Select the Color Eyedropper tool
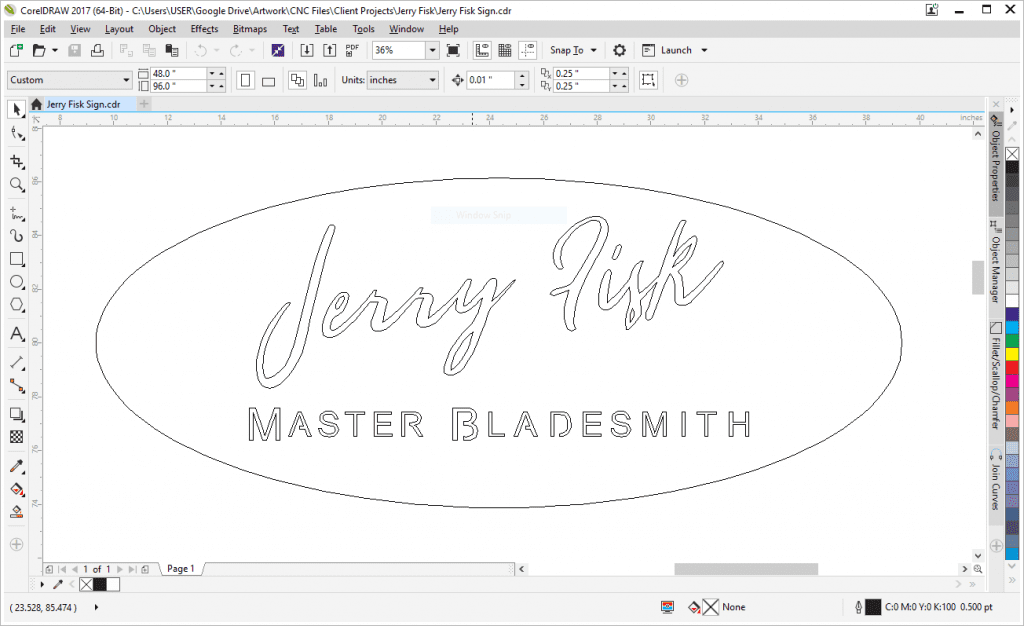 [x=16, y=467]
